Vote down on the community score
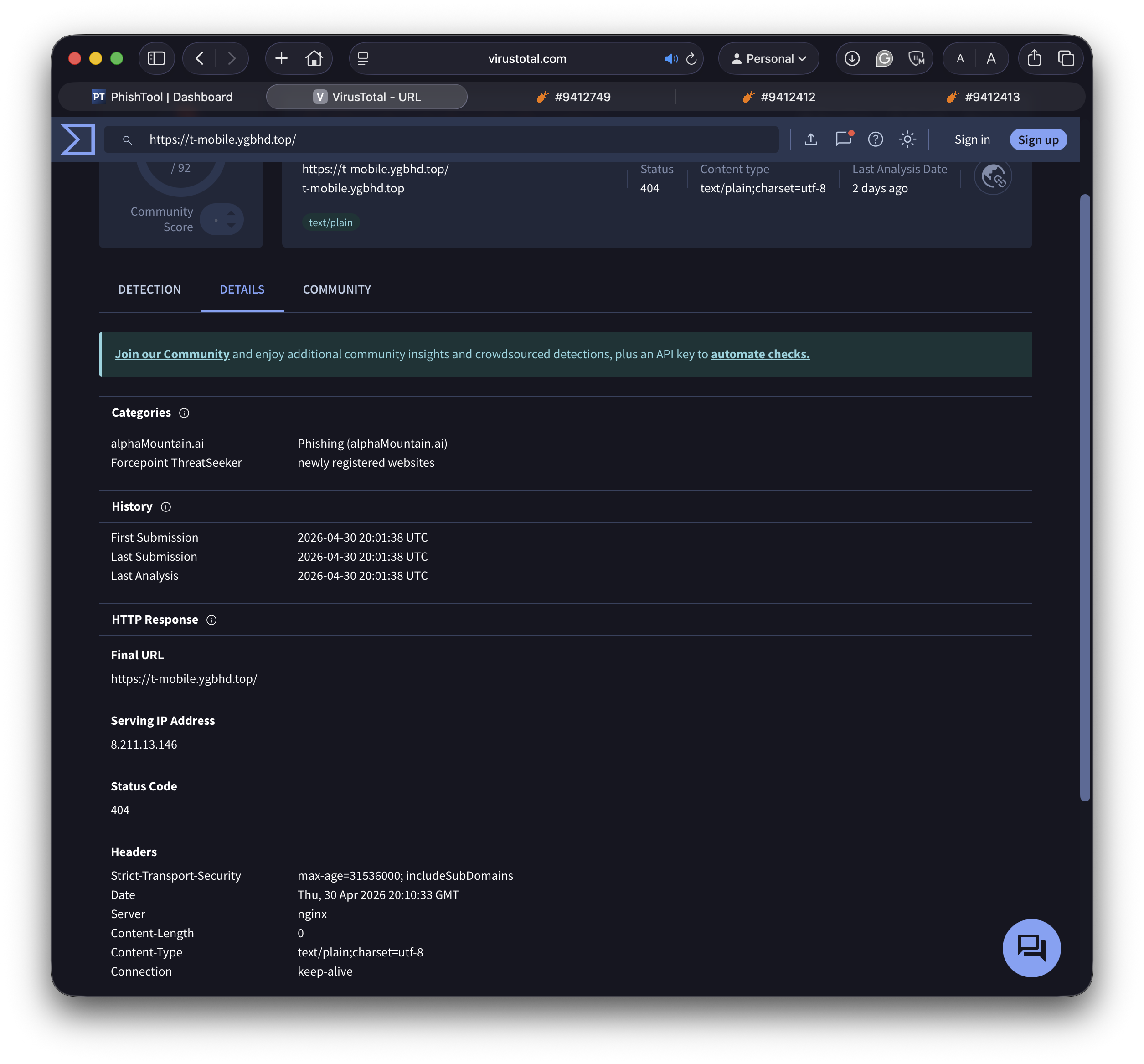The image size is (1144, 1064). pyautogui.click(x=231, y=226)
